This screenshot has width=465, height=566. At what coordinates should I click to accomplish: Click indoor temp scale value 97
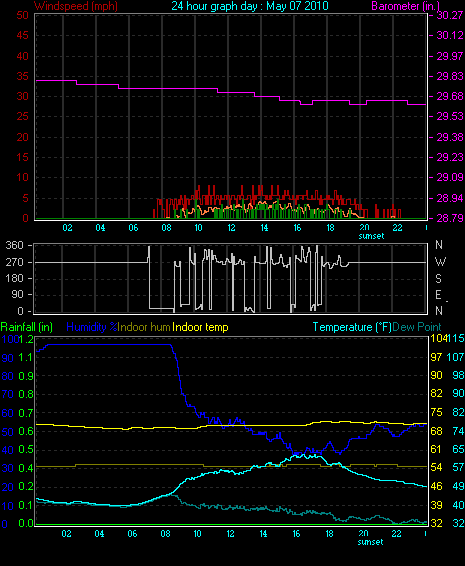click(436, 357)
